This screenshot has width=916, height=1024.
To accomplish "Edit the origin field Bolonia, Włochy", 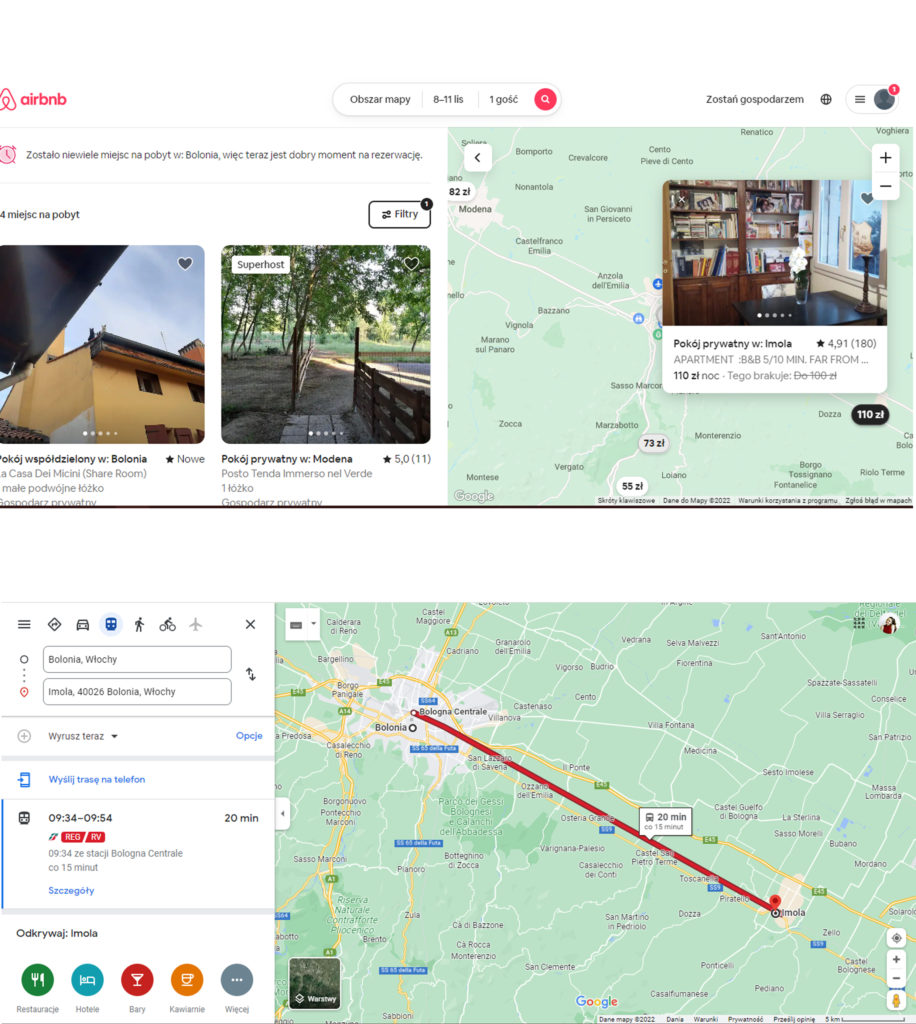I will (137, 660).
